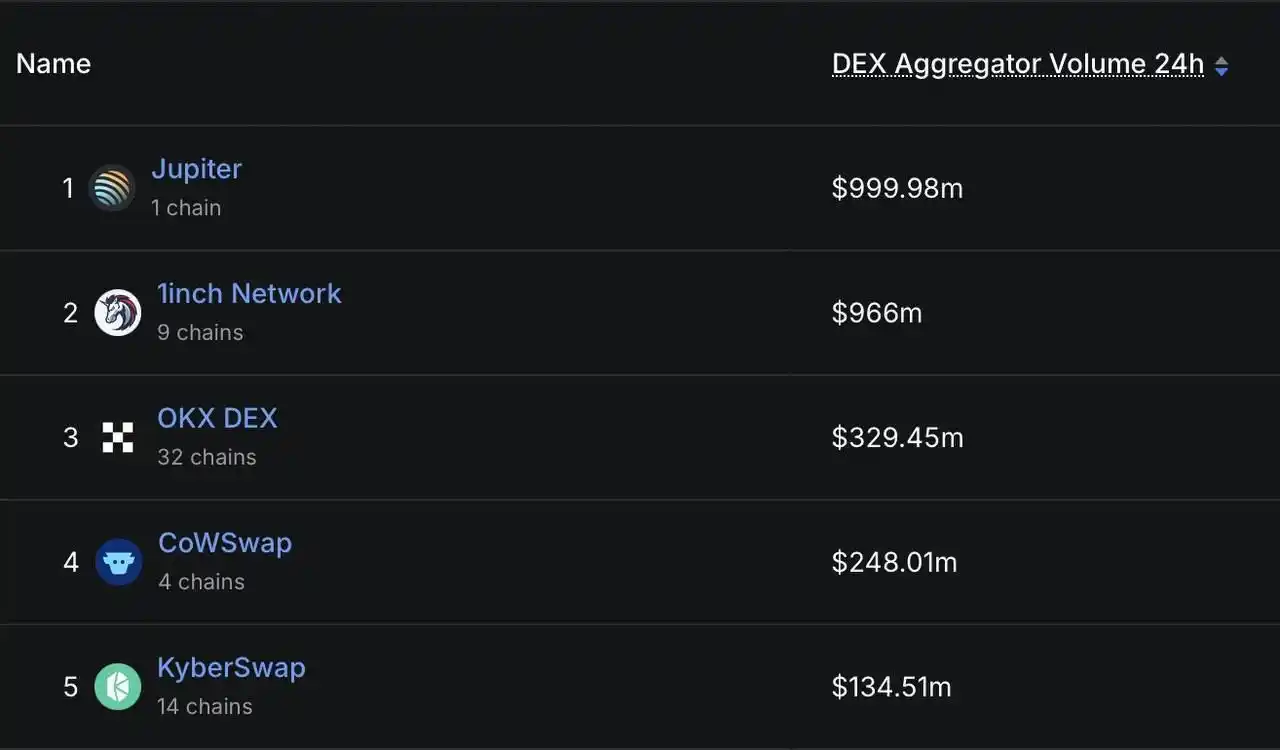Click 1inch's $966m volume value
The image size is (1280, 750).
pos(877,313)
